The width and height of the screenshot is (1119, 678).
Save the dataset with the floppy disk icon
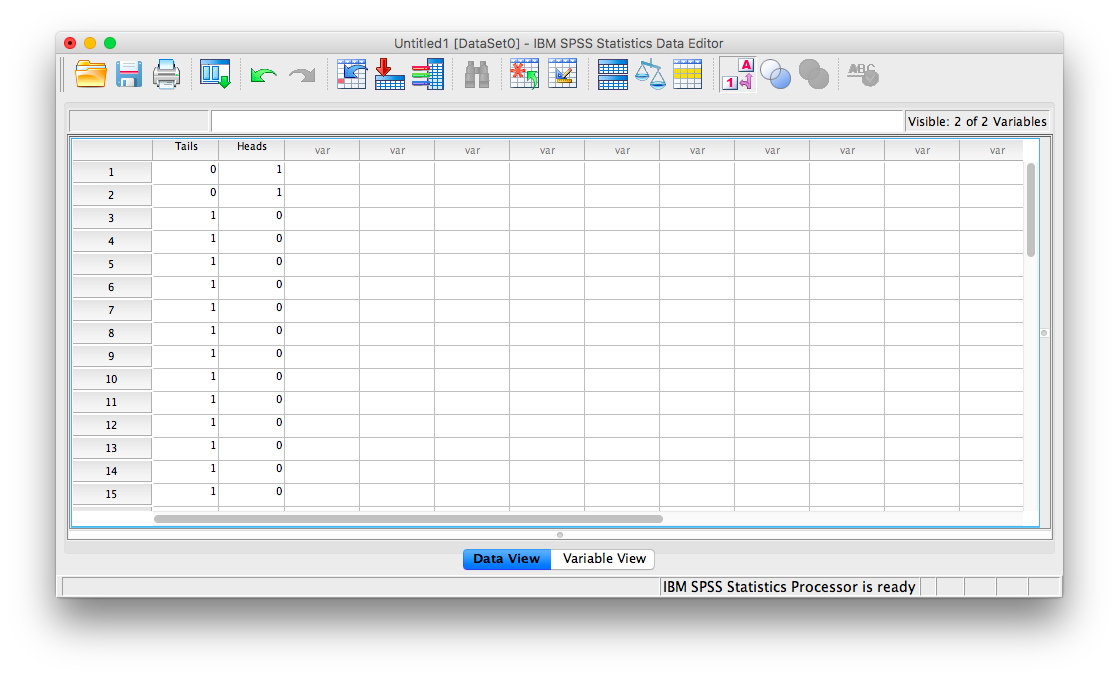pyautogui.click(x=129, y=75)
